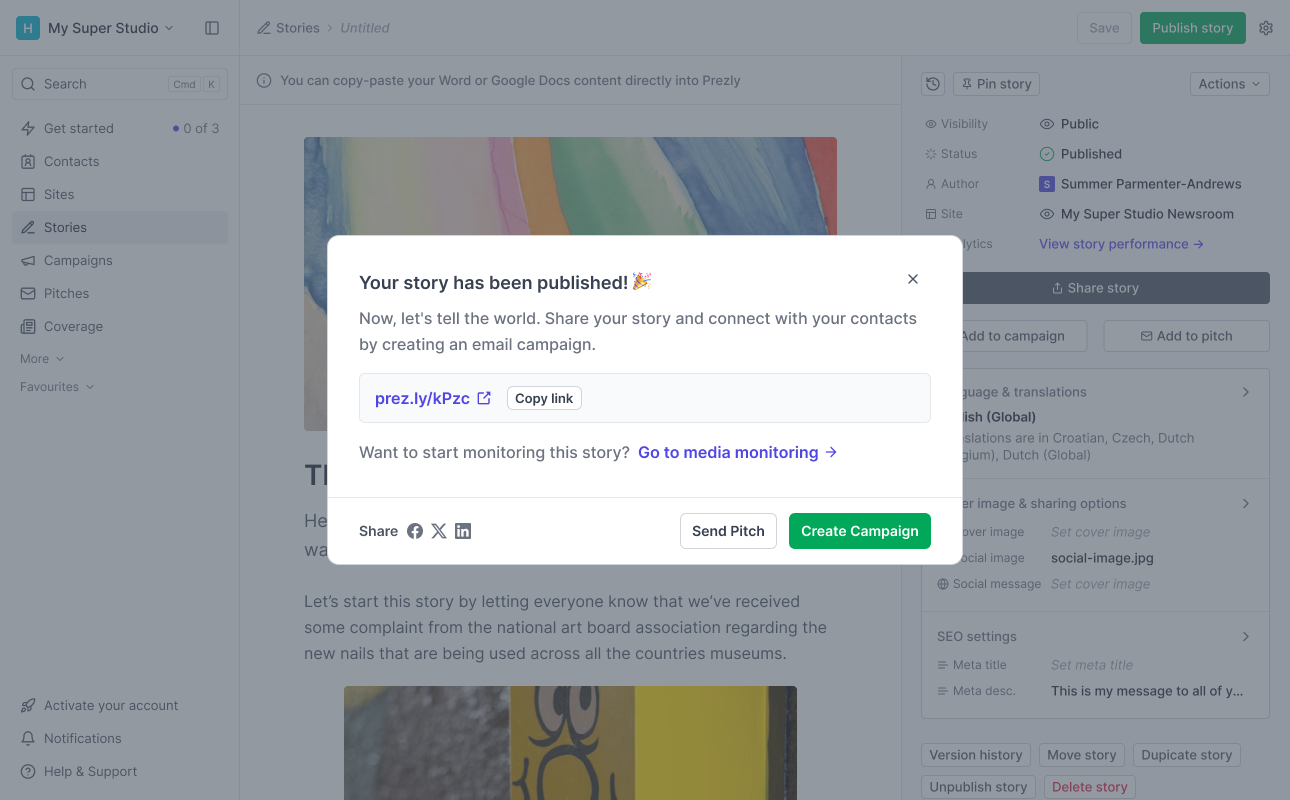Click the Pin story button

[996, 84]
